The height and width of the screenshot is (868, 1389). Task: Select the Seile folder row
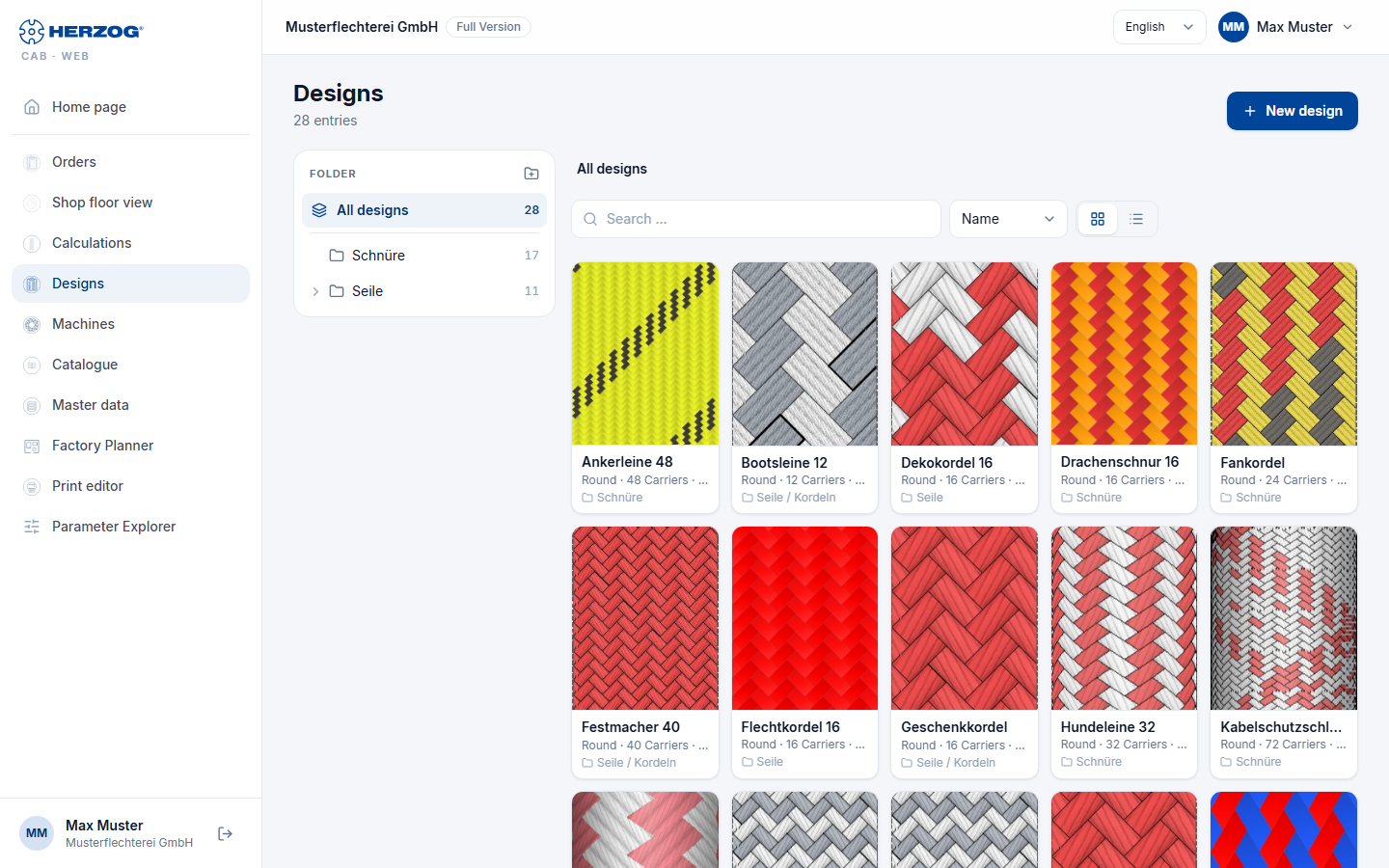(x=424, y=291)
